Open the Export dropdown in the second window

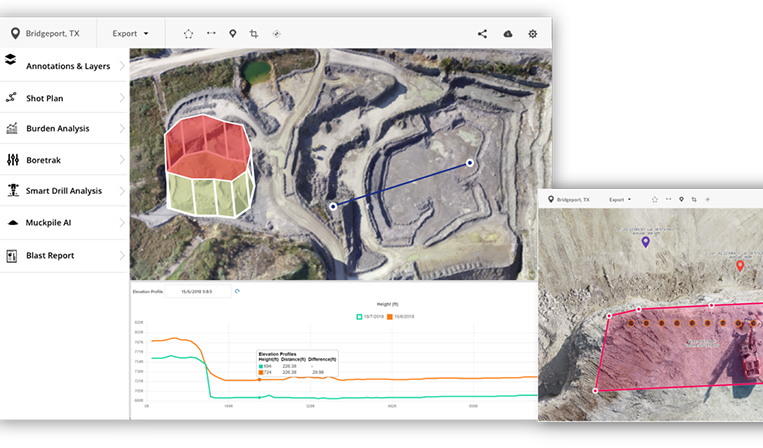[x=620, y=199]
